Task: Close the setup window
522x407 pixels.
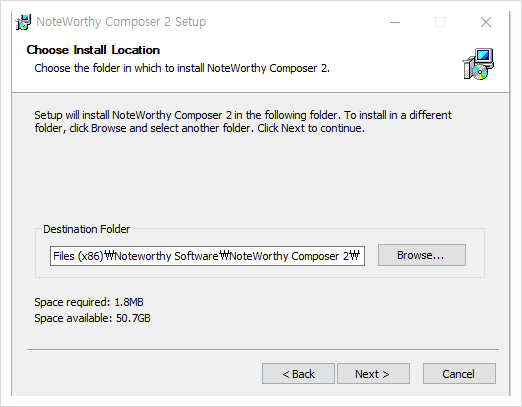Action: pyautogui.click(x=486, y=22)
